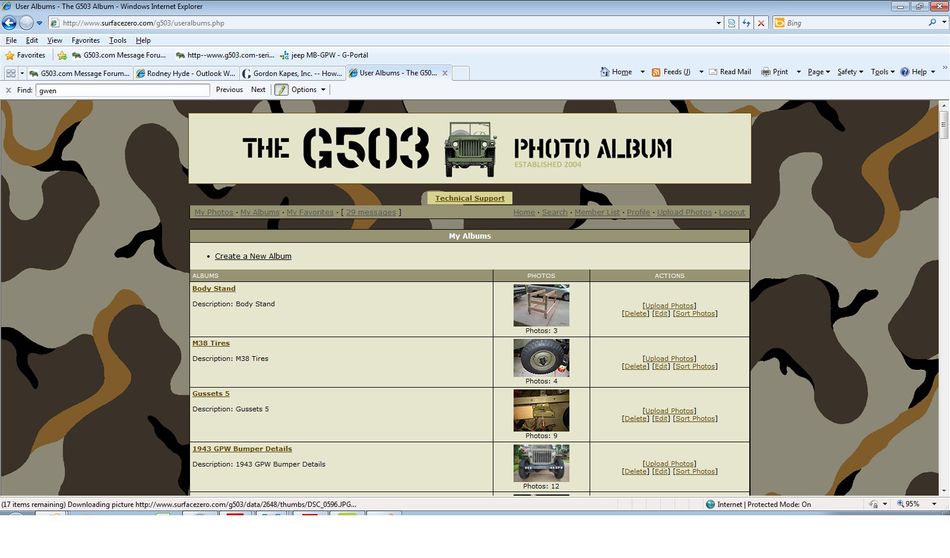Open the File menu

(x=11, y=40)
